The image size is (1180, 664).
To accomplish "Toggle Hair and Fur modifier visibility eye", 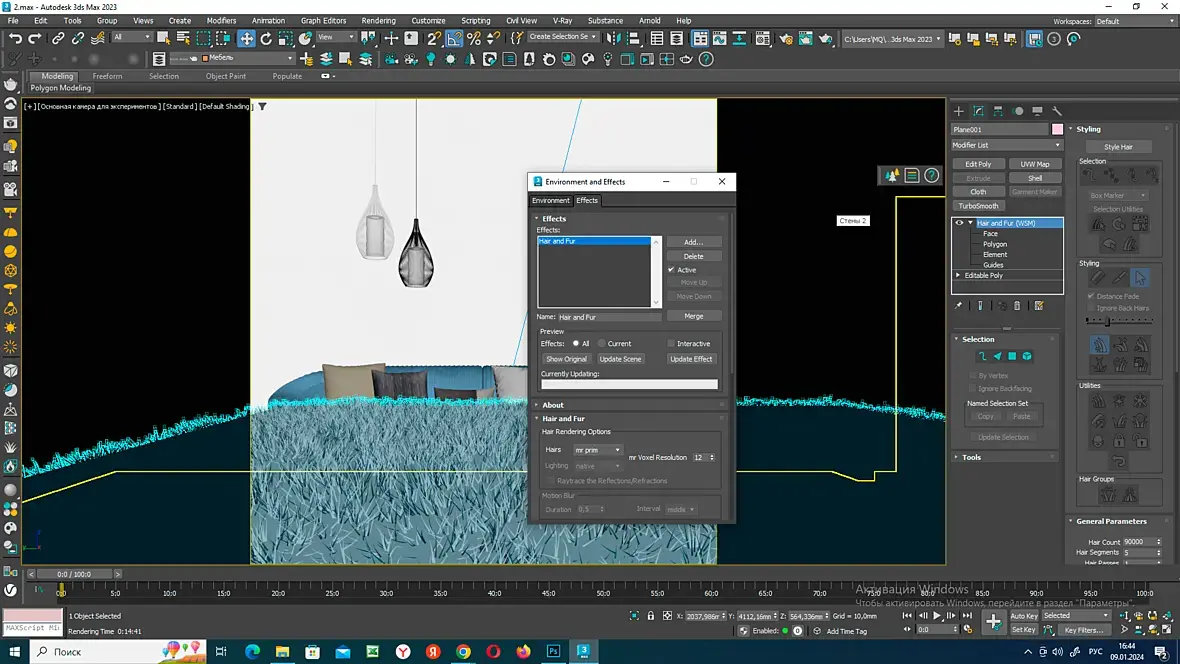I will 959,223.
